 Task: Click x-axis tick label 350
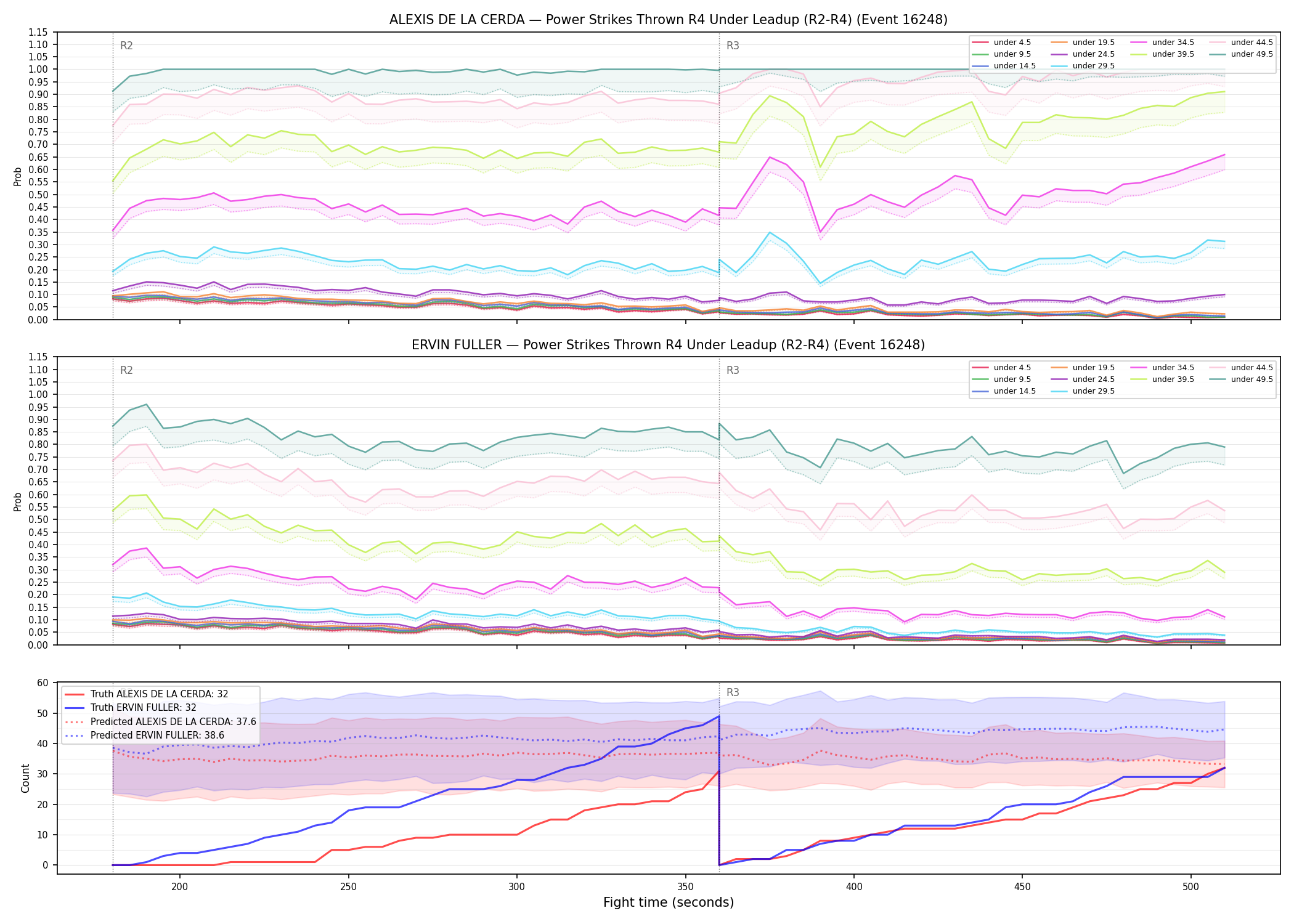(685, 887)
